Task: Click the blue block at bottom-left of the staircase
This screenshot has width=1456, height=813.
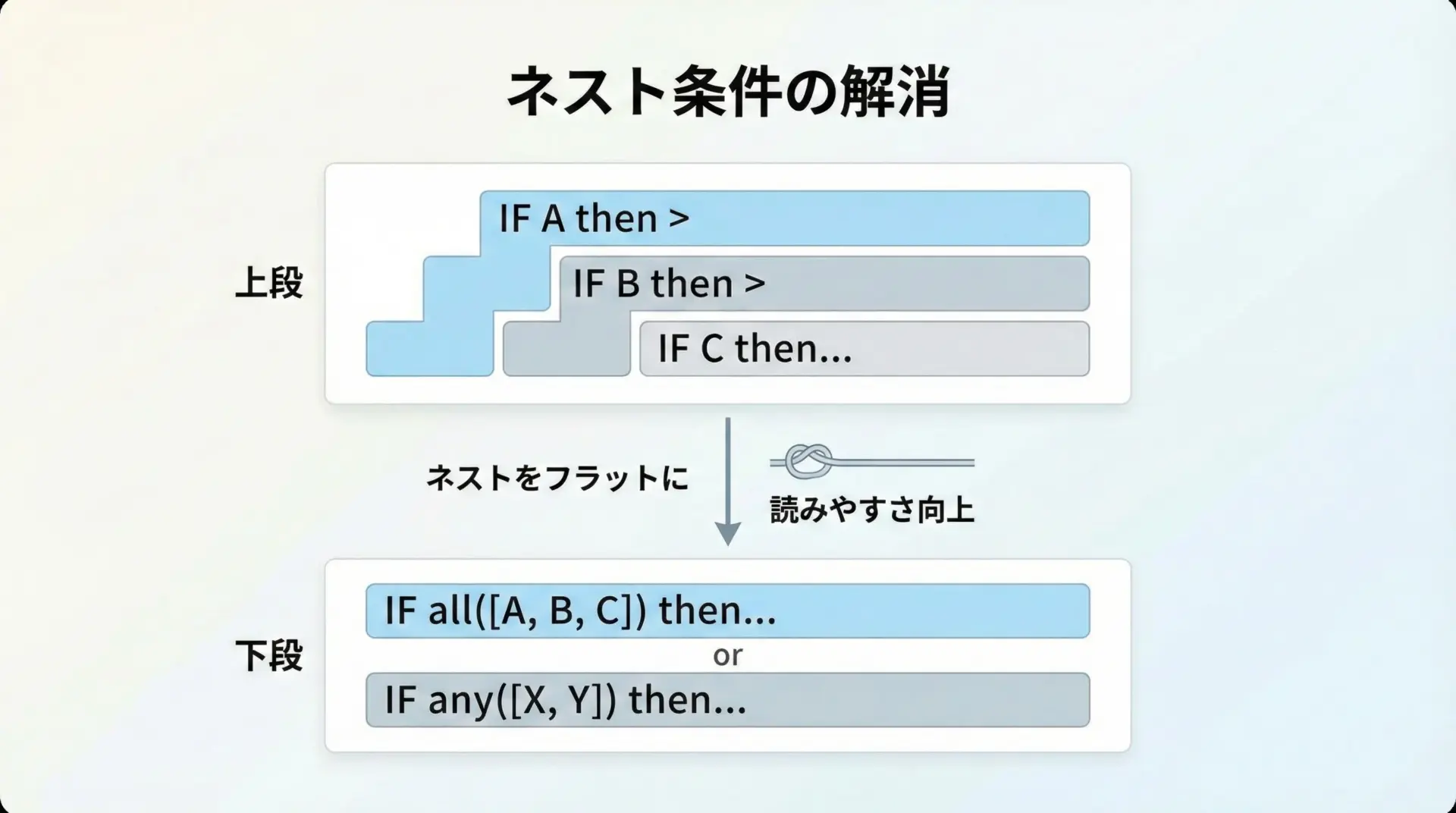Action: 429,349
